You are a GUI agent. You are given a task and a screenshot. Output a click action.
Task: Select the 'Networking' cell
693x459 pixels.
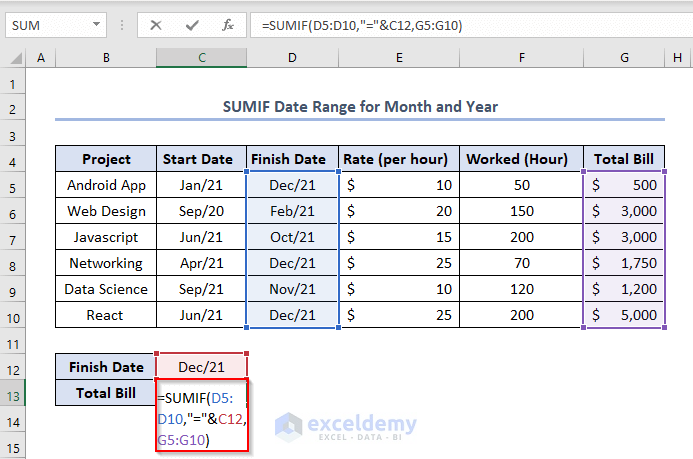point(106,263)
